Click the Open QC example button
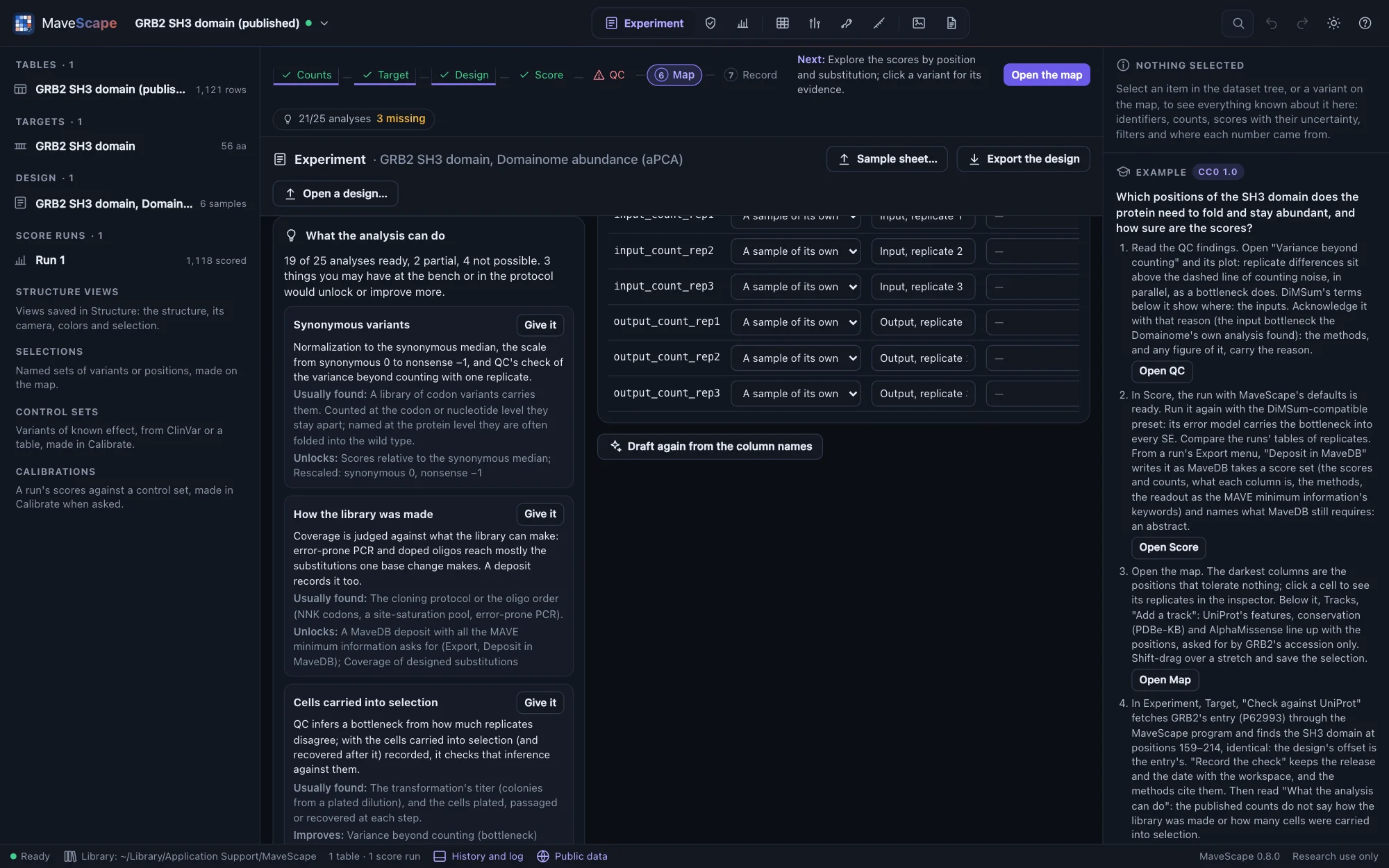This screenshot has width=1389, height=868. point(1162,371)
